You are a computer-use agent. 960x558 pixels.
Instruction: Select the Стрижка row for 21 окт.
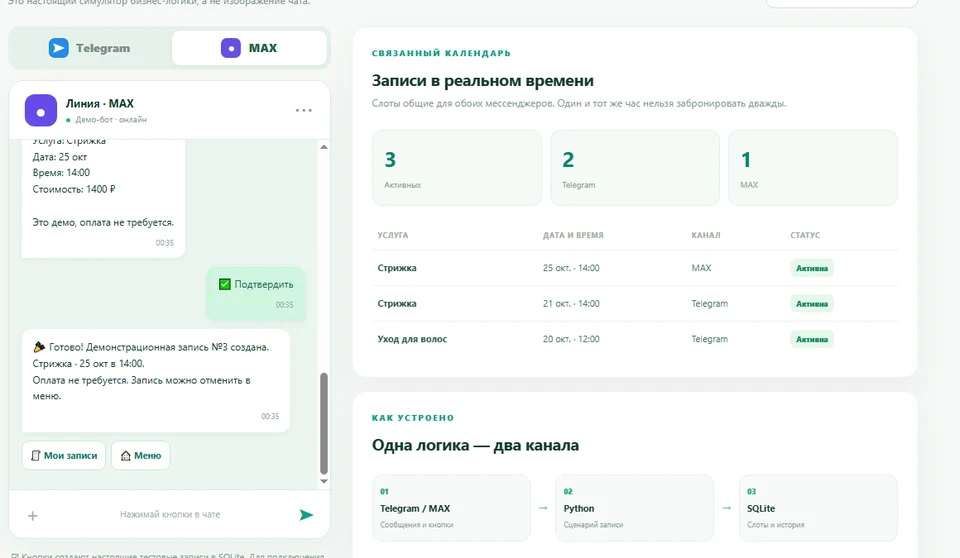635,304
